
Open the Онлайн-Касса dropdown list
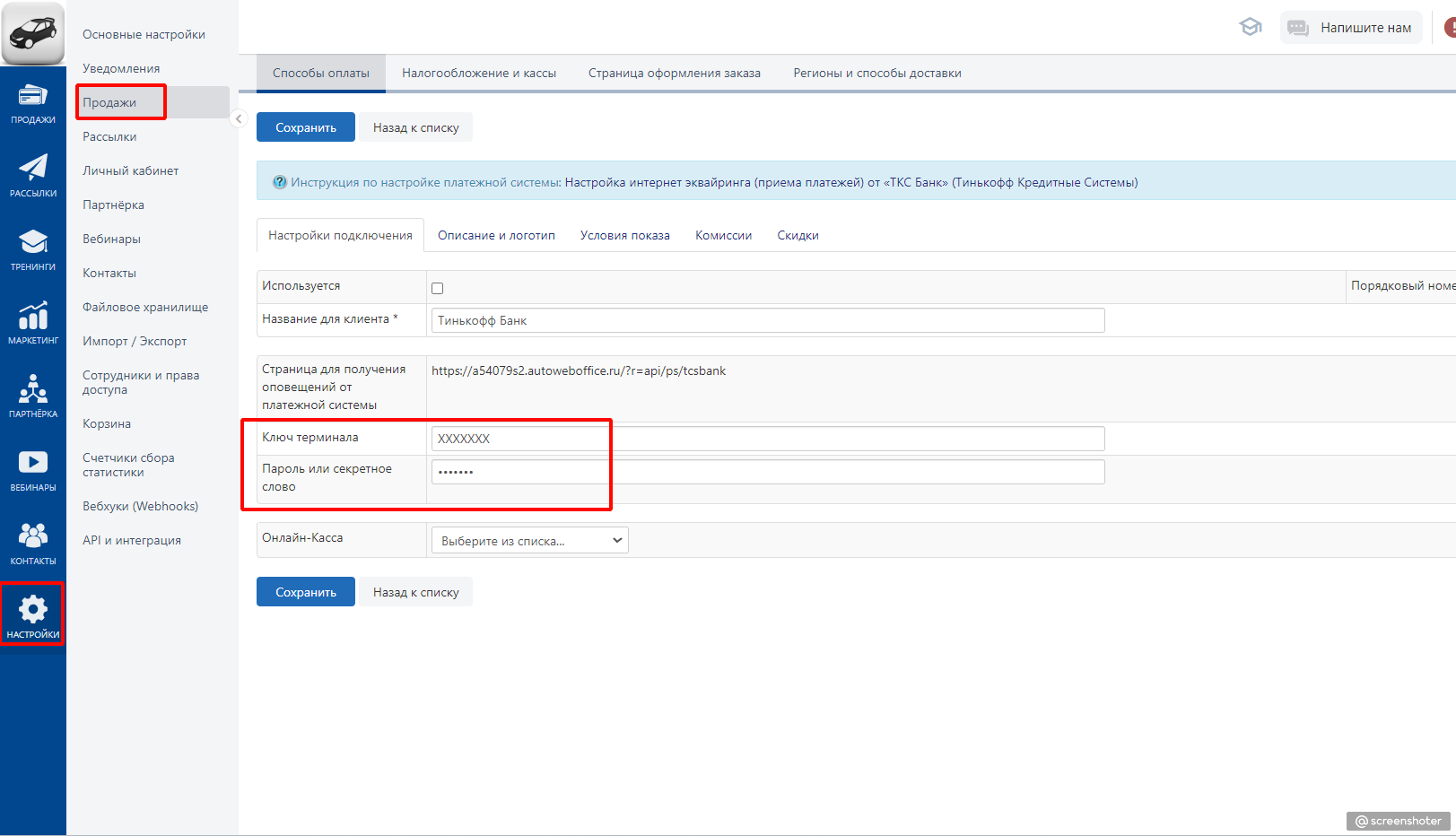click(530, 541)
